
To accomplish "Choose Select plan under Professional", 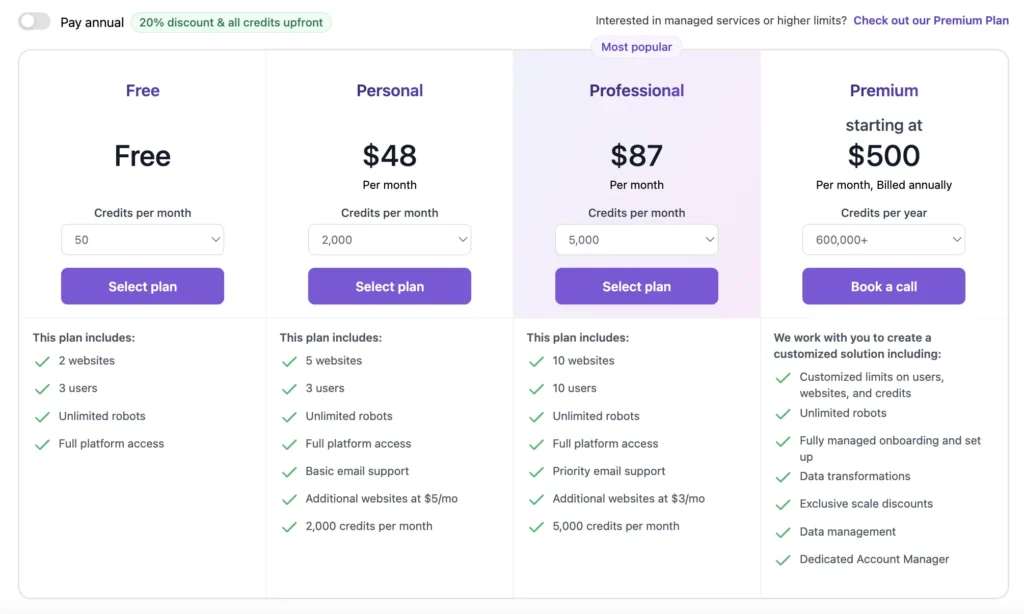I will tap(636, 286).
